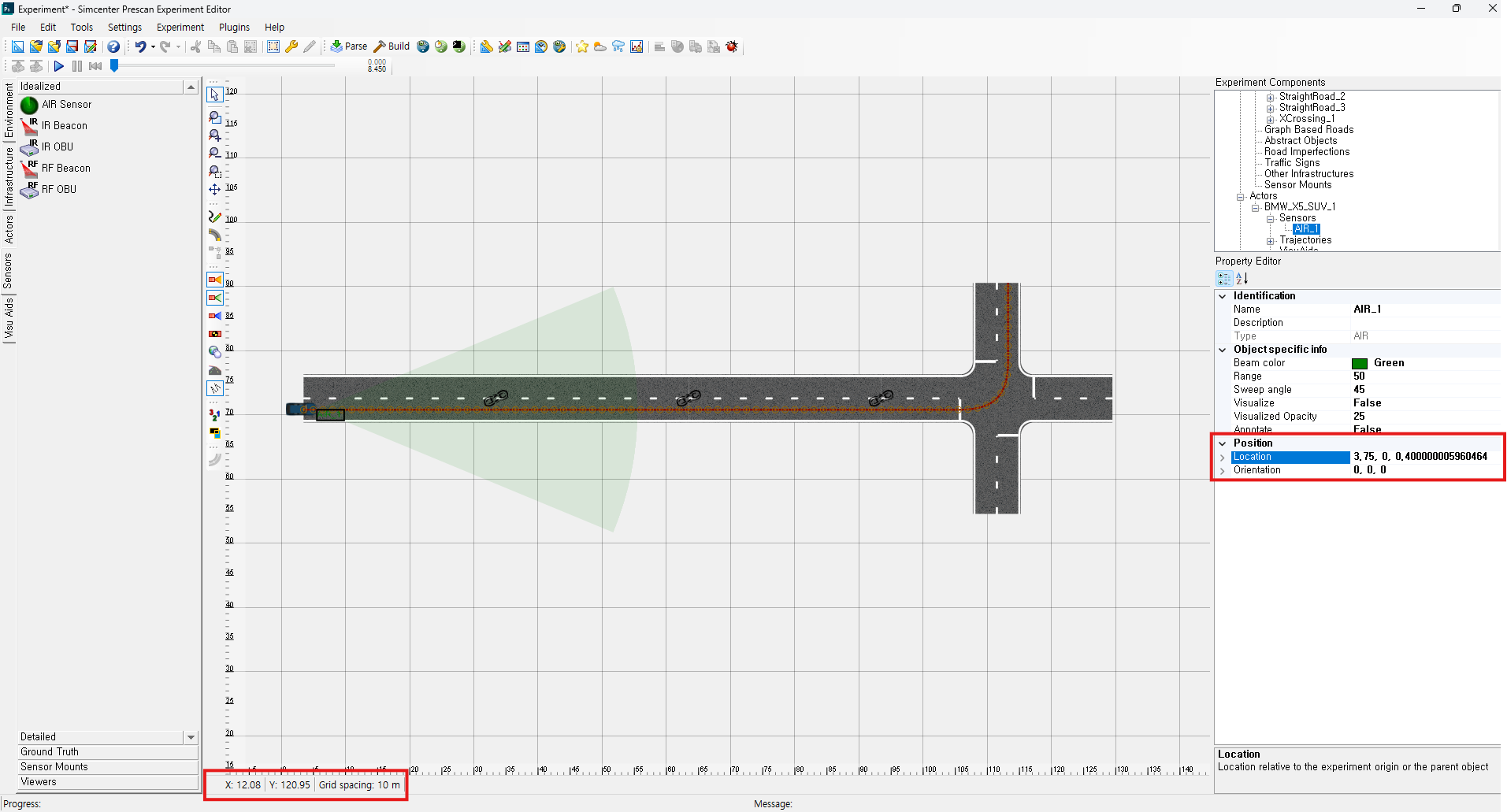Click the red bug debug icon
The image size is (1507, 812).
click(732, 46)
